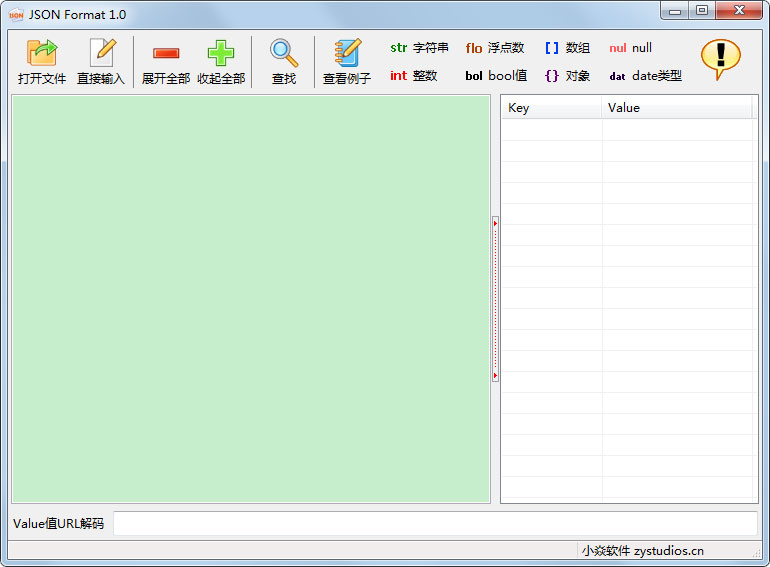Open 查找 magnifier search tool

(x=284, y=53)
